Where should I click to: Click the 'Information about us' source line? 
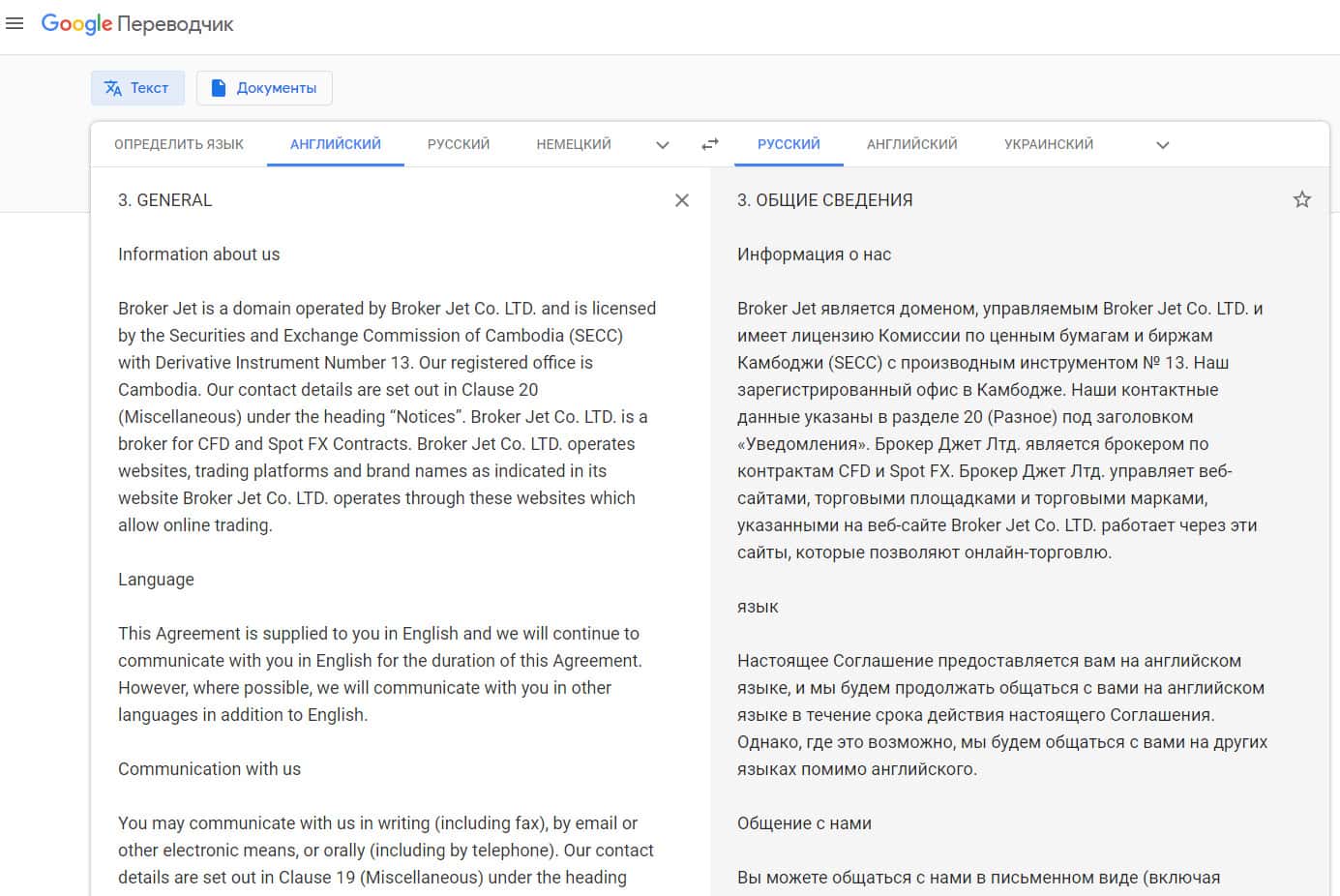click(198, 254)
